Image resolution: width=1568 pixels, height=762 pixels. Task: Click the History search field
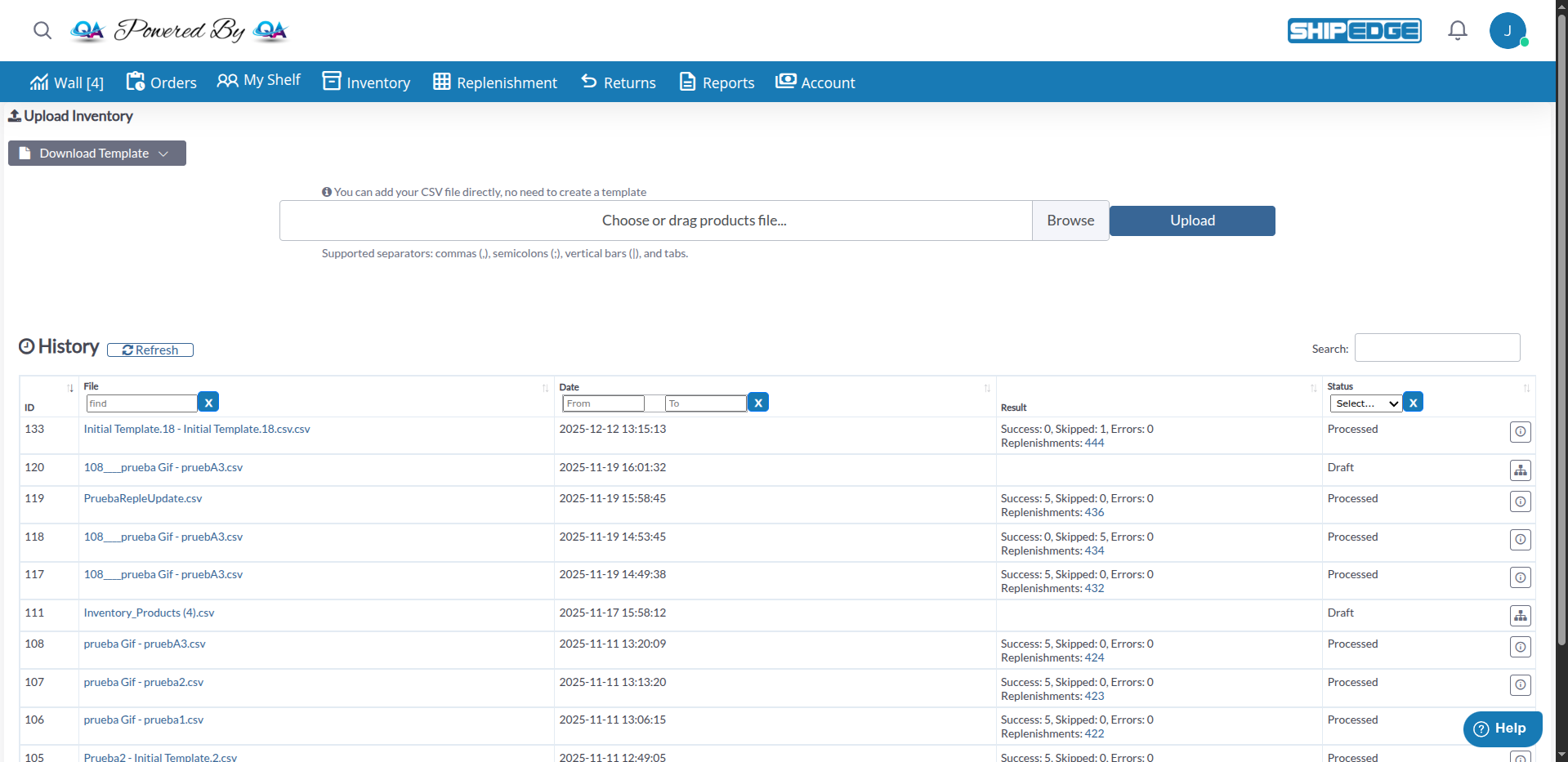click(x=1436, y=347)
